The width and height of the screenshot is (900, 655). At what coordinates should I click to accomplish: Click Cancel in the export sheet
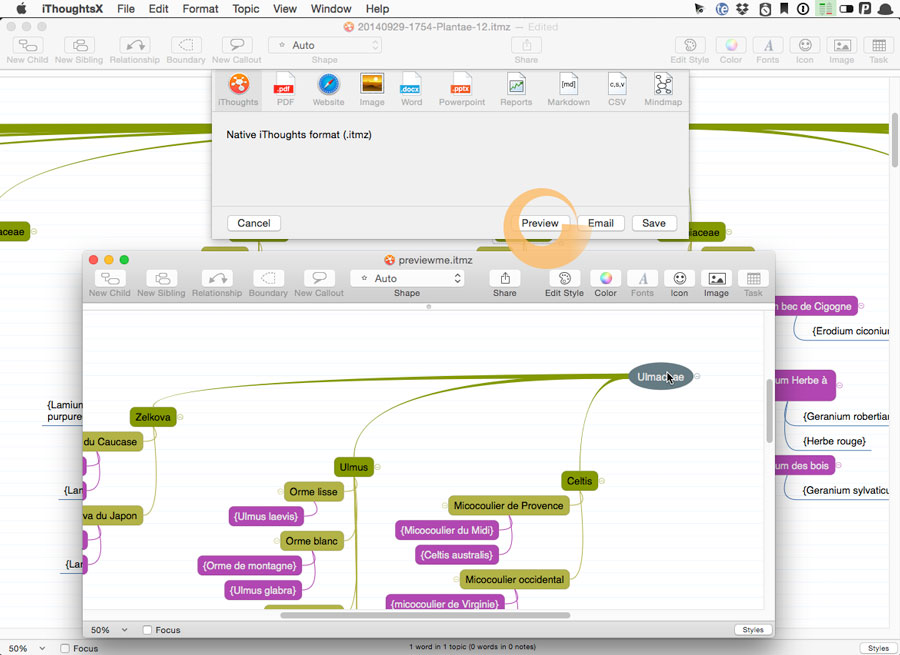pos(254,223)
